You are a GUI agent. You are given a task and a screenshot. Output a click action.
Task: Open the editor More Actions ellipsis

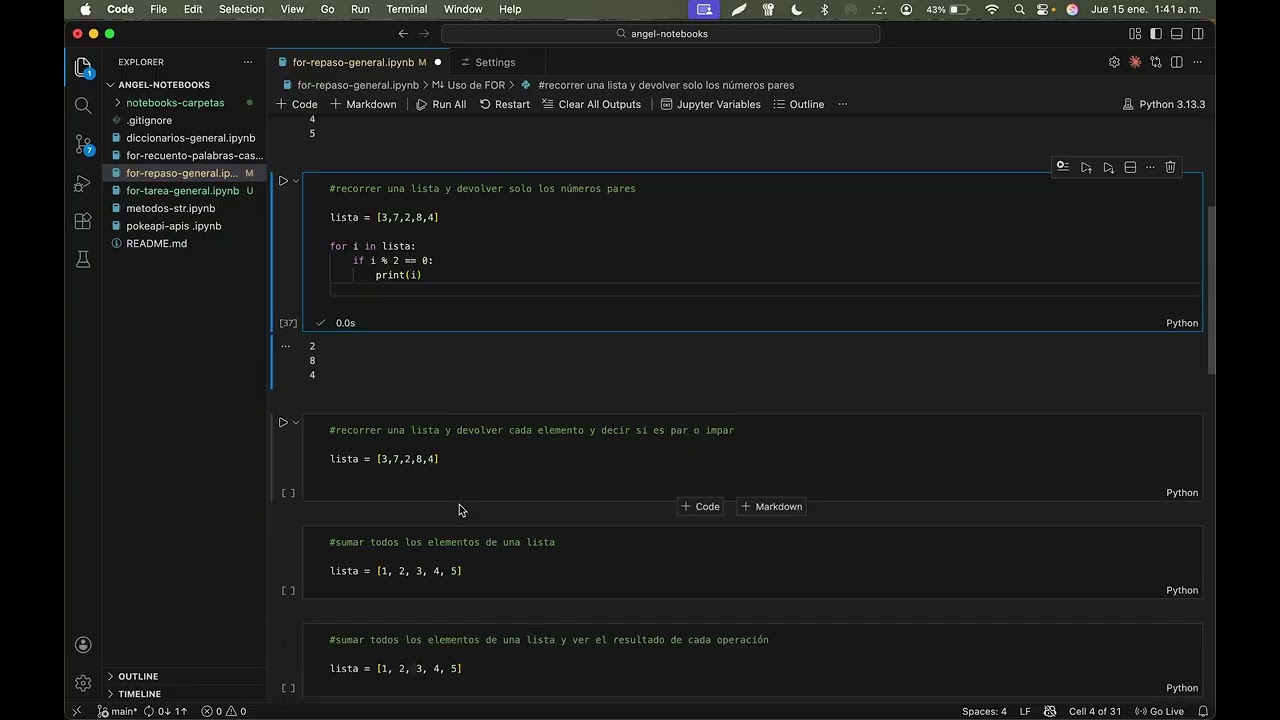click(x=1197, y=62)
